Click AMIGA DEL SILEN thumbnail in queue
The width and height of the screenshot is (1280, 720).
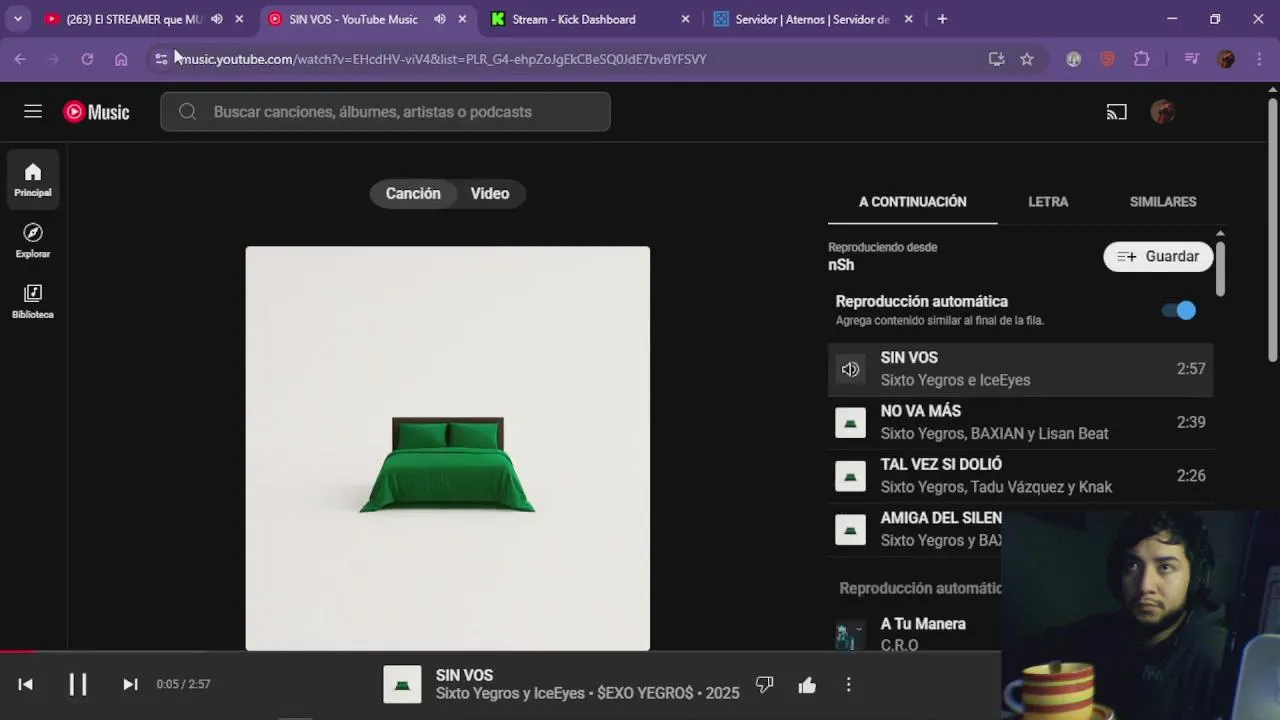(x=850, y=529)
